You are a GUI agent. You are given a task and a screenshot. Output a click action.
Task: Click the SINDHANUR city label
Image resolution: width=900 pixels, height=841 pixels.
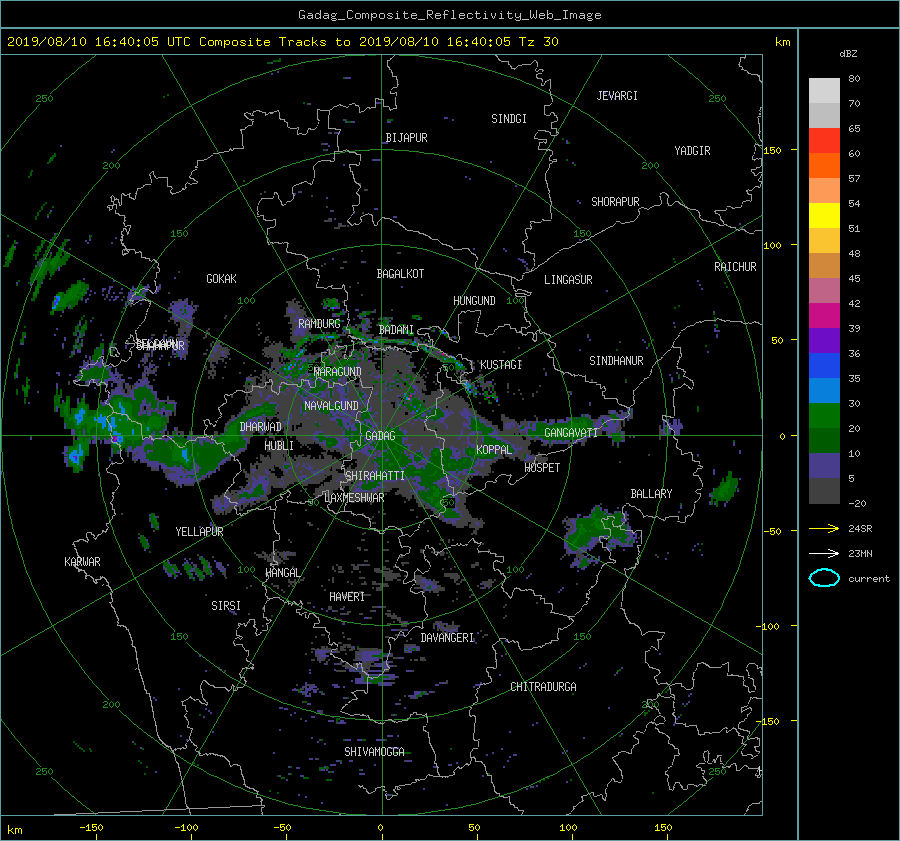click(x=616, y=361)
